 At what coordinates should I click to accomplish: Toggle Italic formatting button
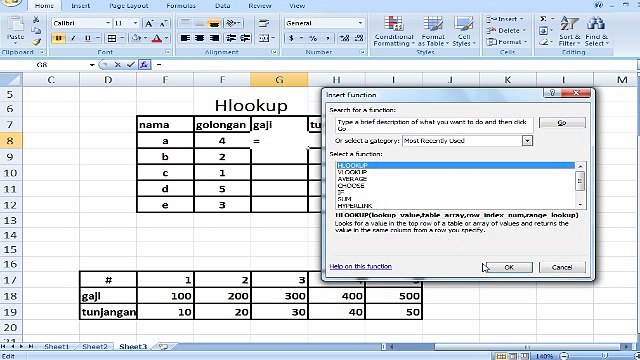point(73,38)
